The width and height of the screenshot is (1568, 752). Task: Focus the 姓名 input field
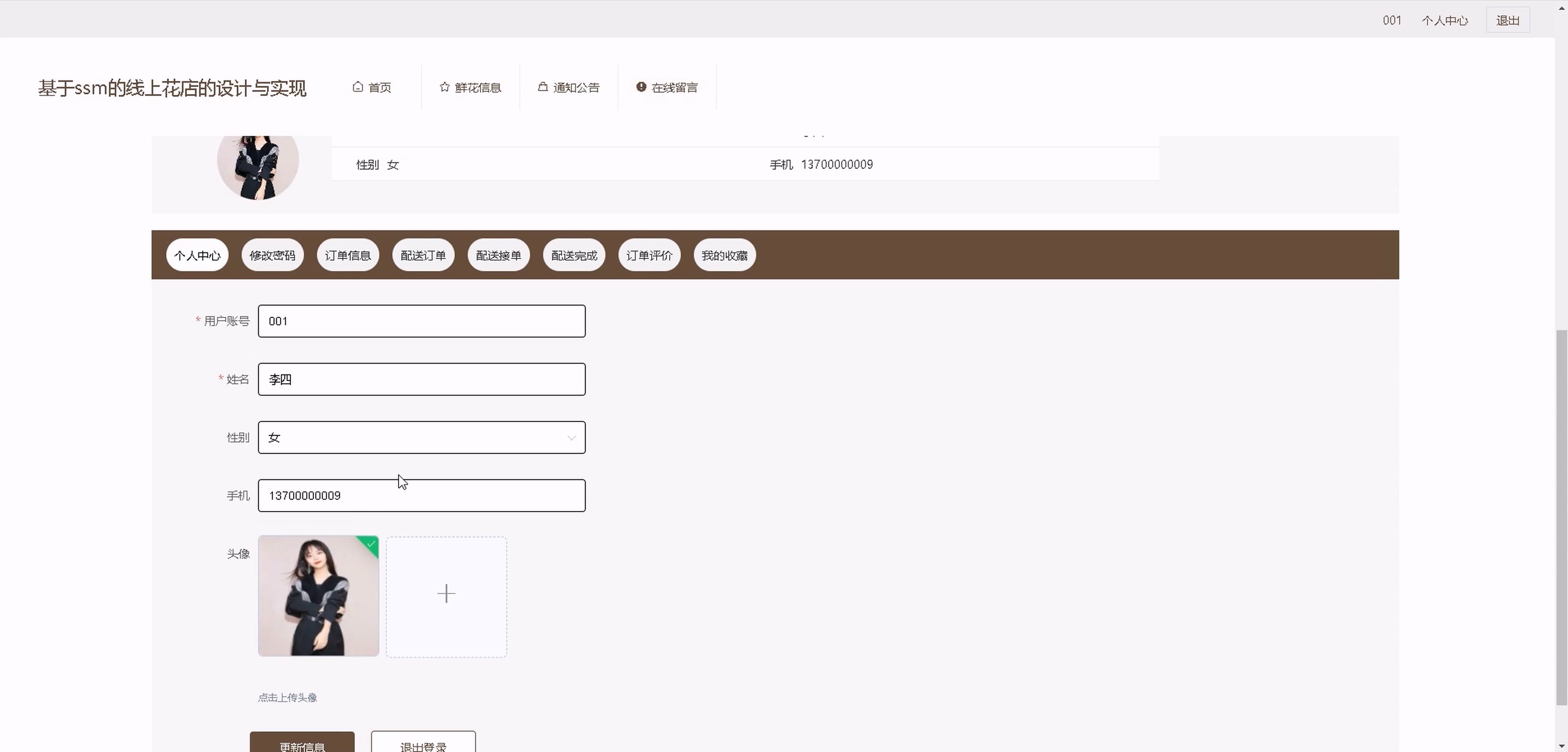click(x=422, y=380)
